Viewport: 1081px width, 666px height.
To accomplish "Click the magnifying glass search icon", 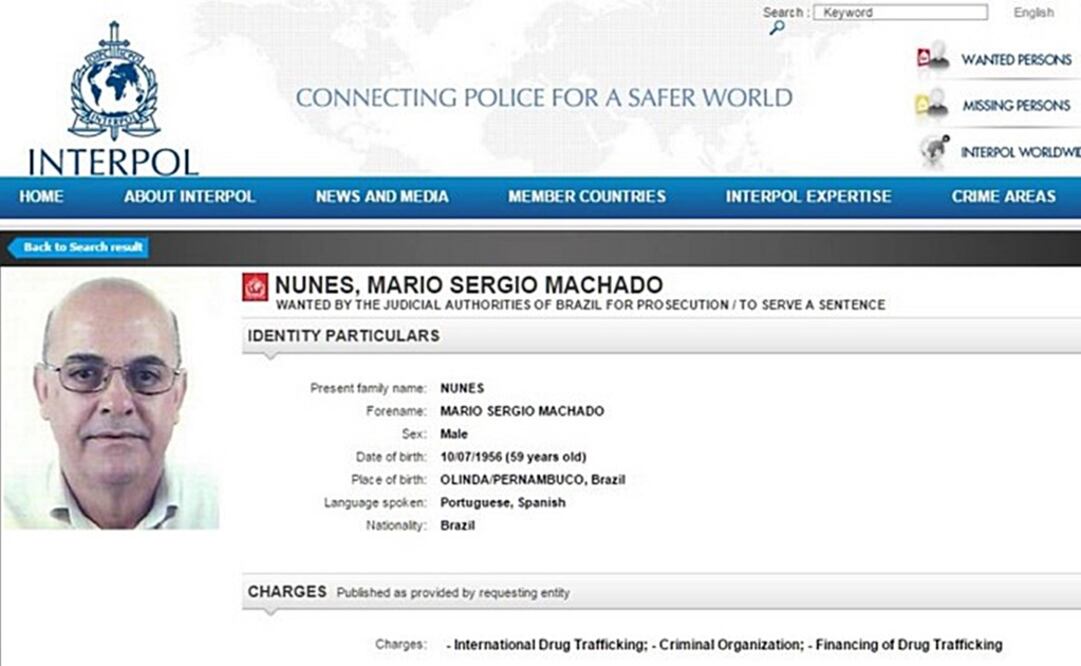I will (x=777, y=28).
